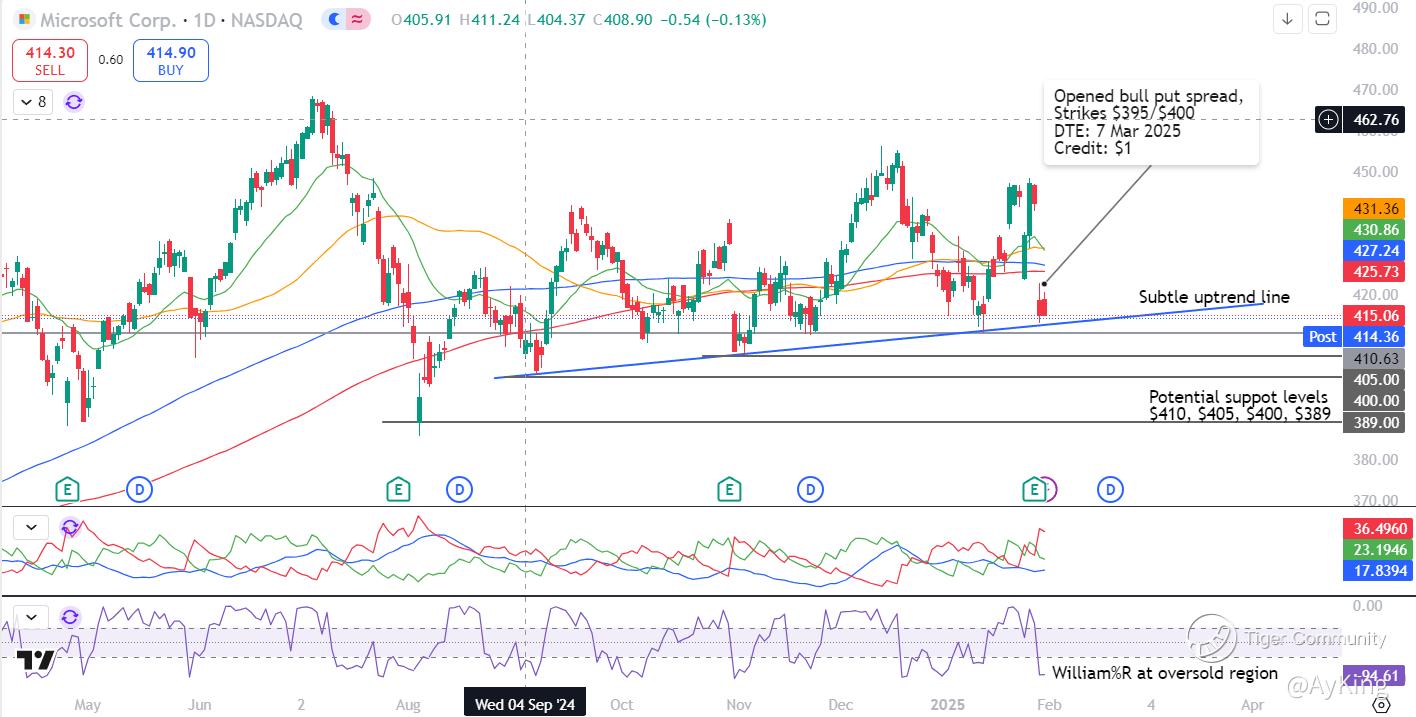Click the fullscreen square icon at top right
This screenshot has height=717, width=1416.
[x=1322, y=18]
